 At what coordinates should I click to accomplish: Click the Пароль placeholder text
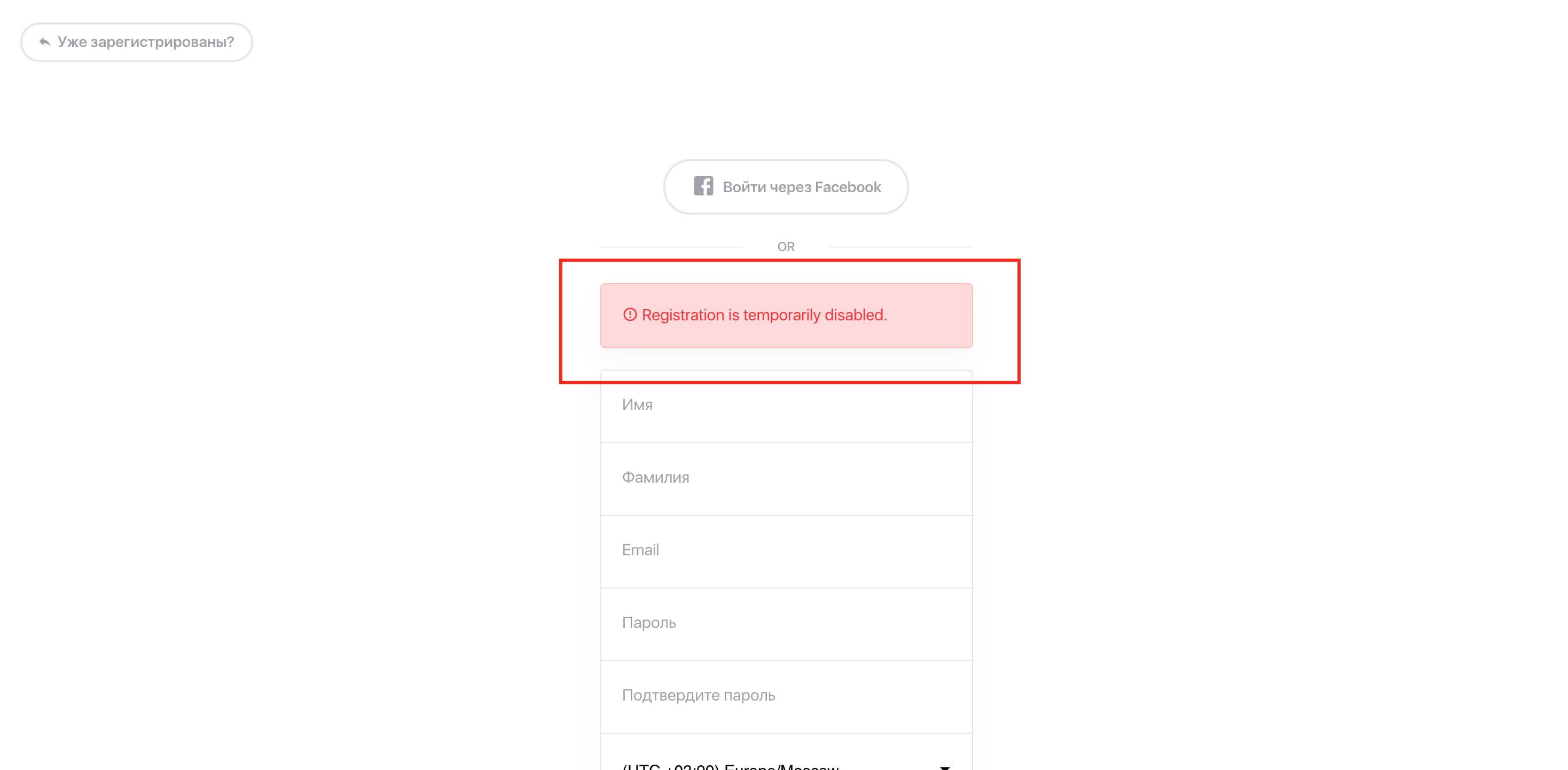(x=648, y=623)
